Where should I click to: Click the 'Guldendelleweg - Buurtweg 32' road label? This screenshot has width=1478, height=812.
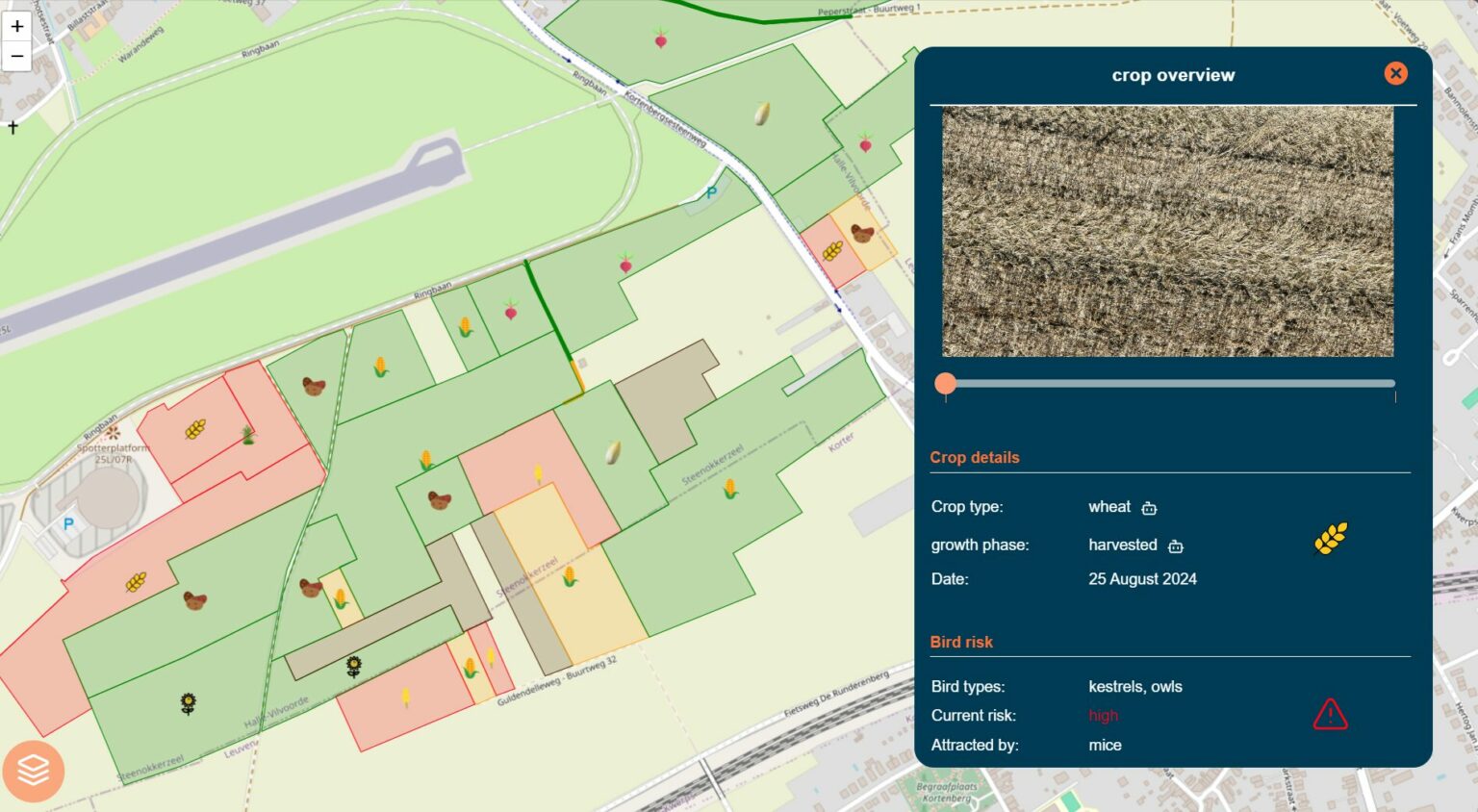coord(557,681)
